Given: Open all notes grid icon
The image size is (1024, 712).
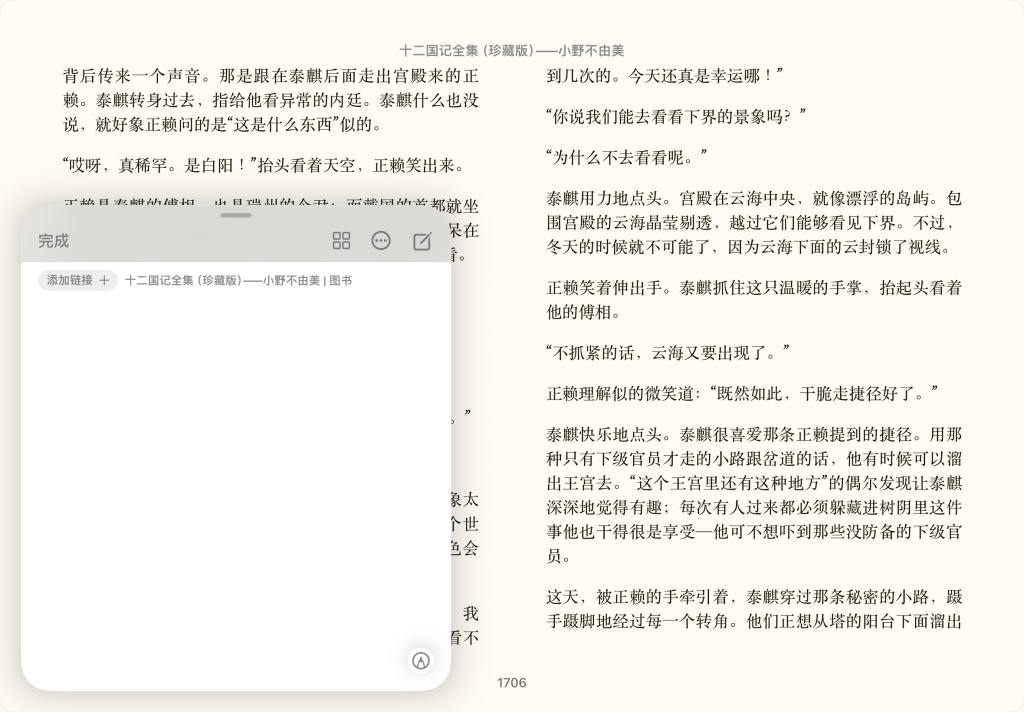Looking at the screenshot, I should click(341, 241).
